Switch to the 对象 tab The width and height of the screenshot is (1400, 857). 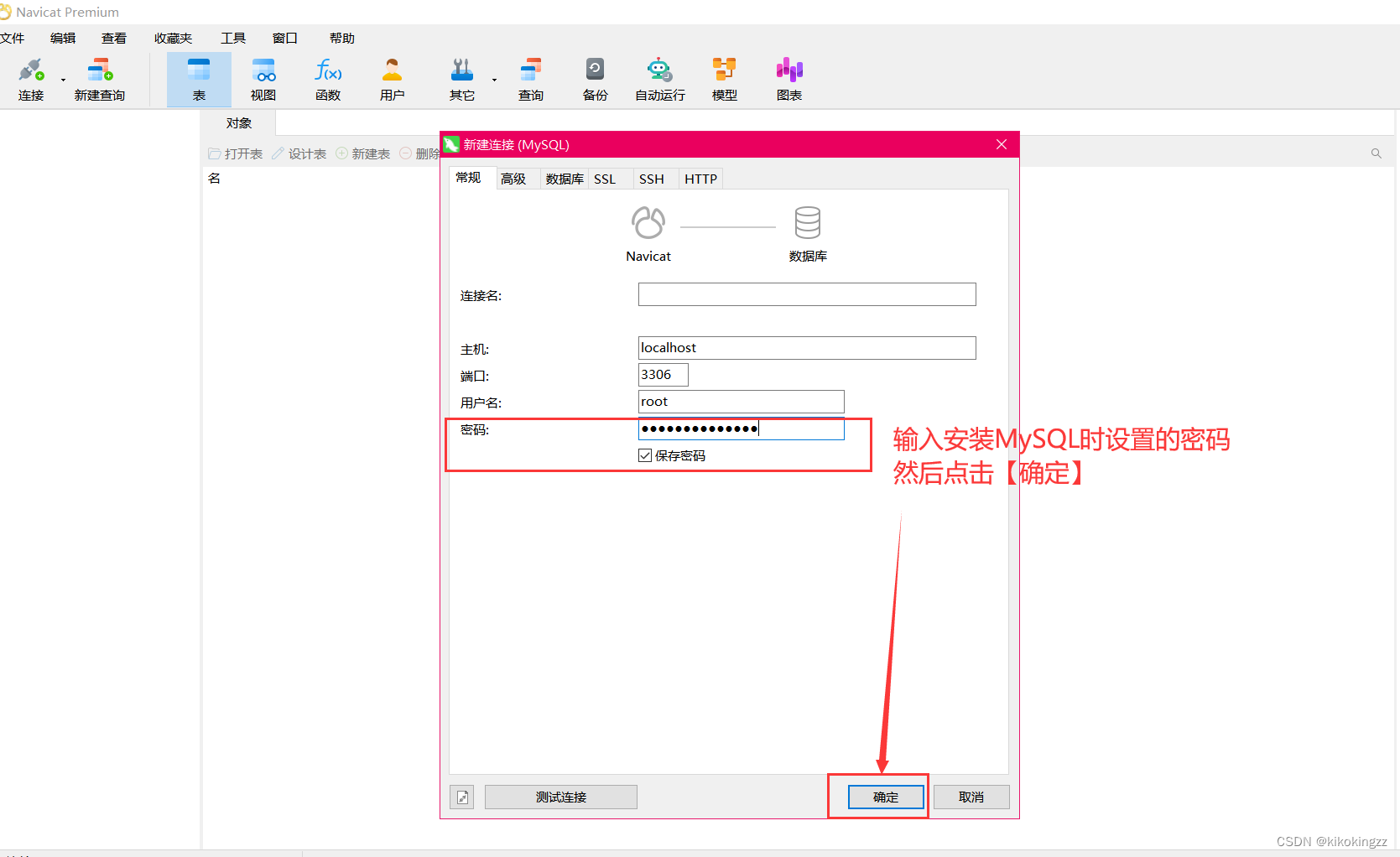239,123
